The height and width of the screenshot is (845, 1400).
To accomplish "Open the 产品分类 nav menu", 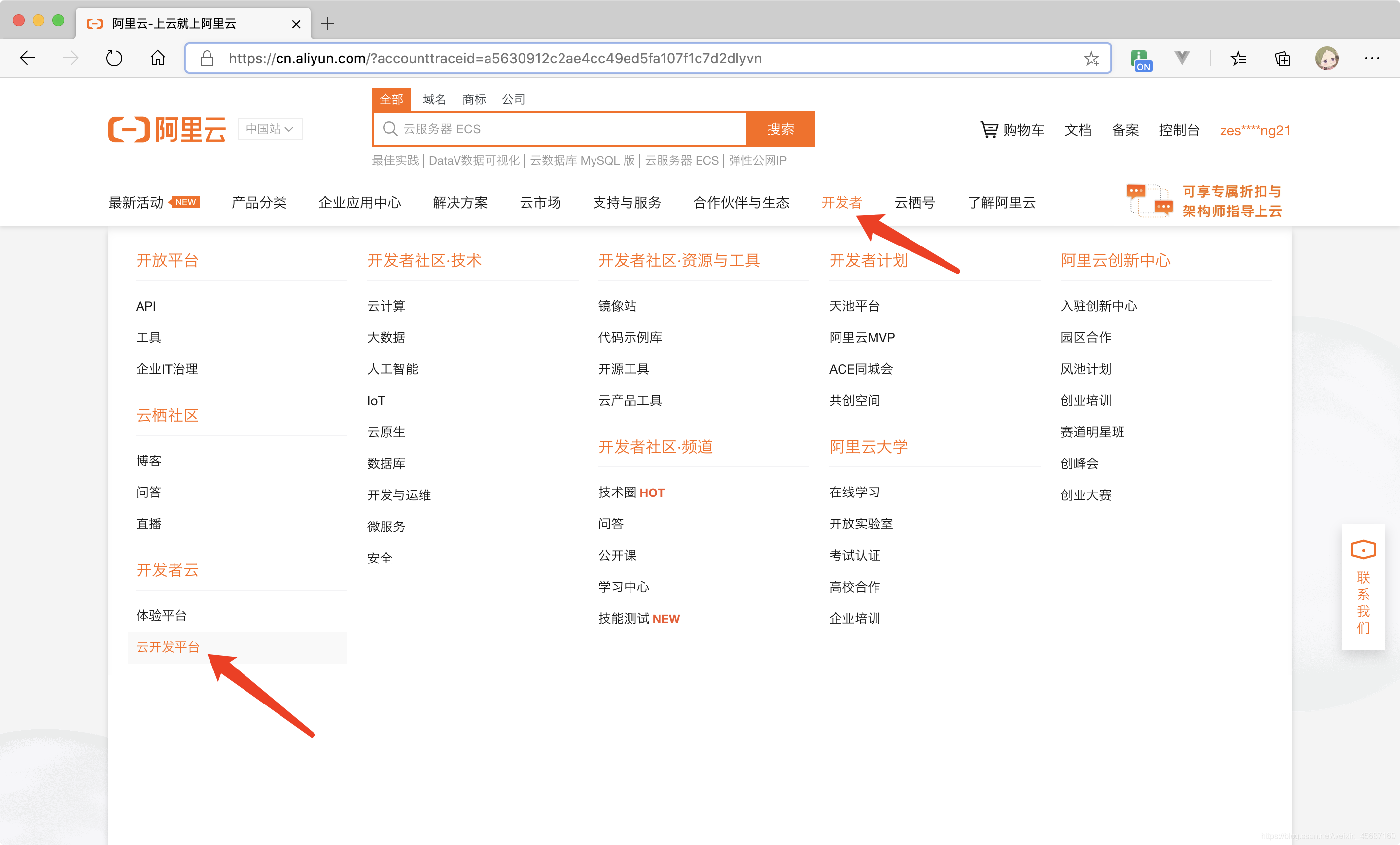I will pyautogui.click(x=259, y=202).
